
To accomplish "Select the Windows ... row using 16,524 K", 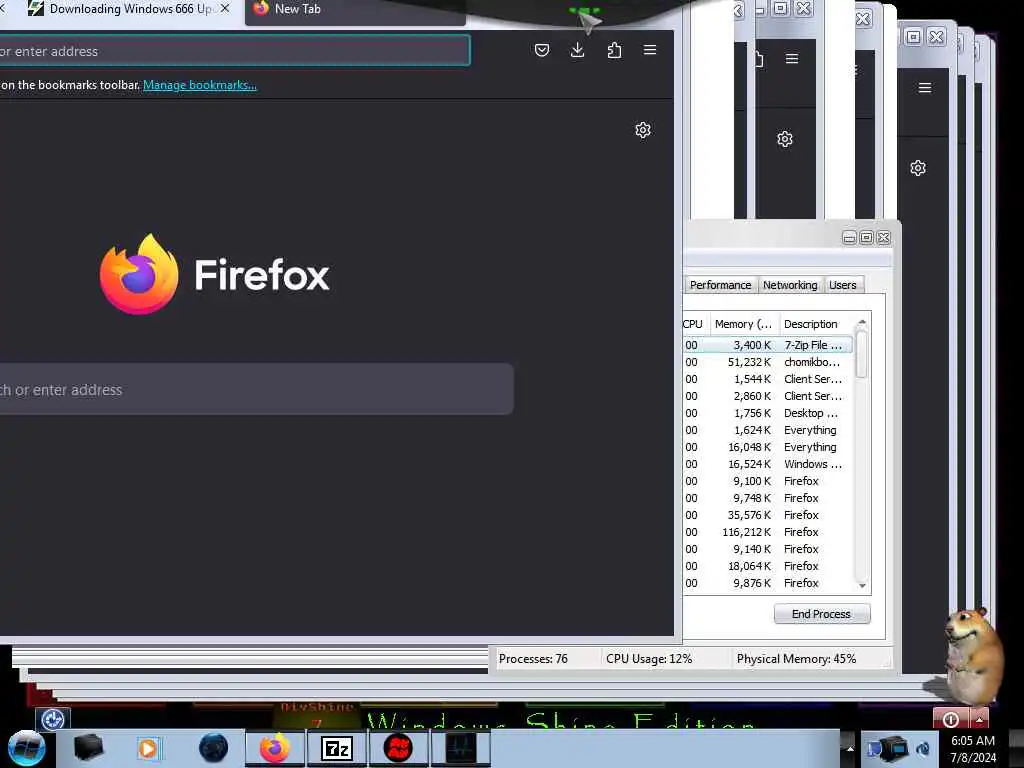I will pyautogui.click(x=767, y=464).
